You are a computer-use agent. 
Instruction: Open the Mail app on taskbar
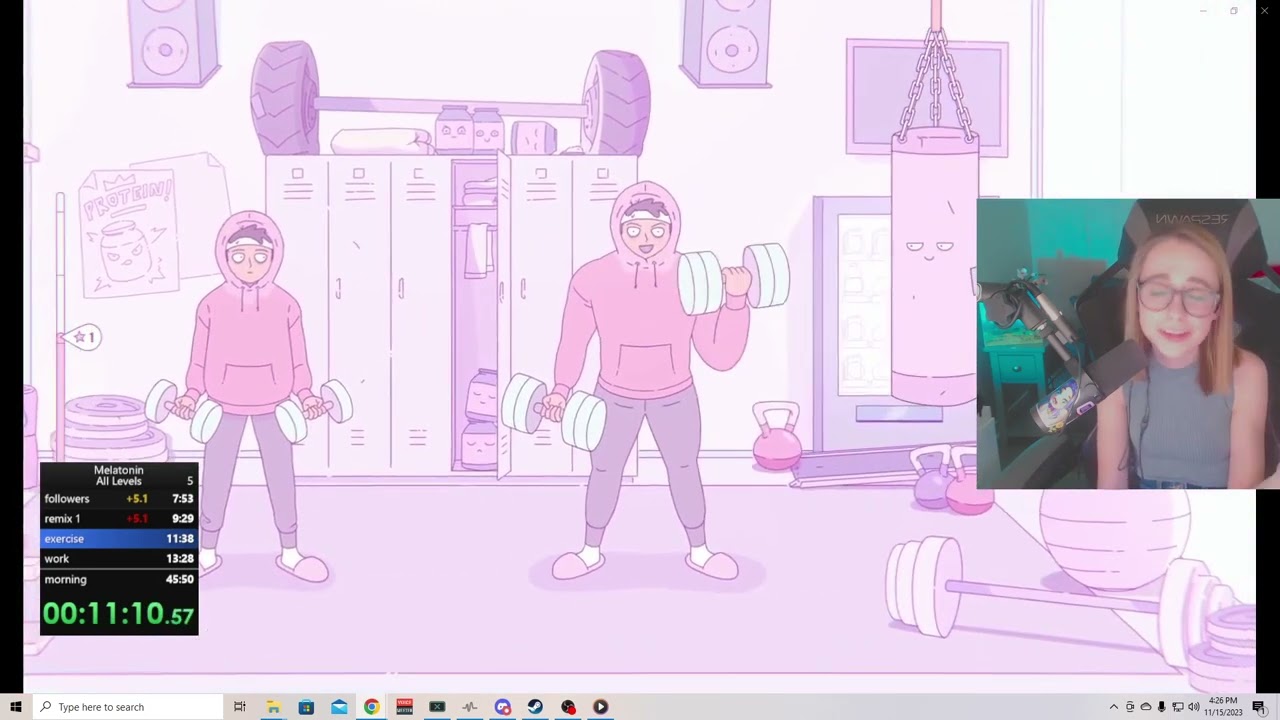click(339, 707)
